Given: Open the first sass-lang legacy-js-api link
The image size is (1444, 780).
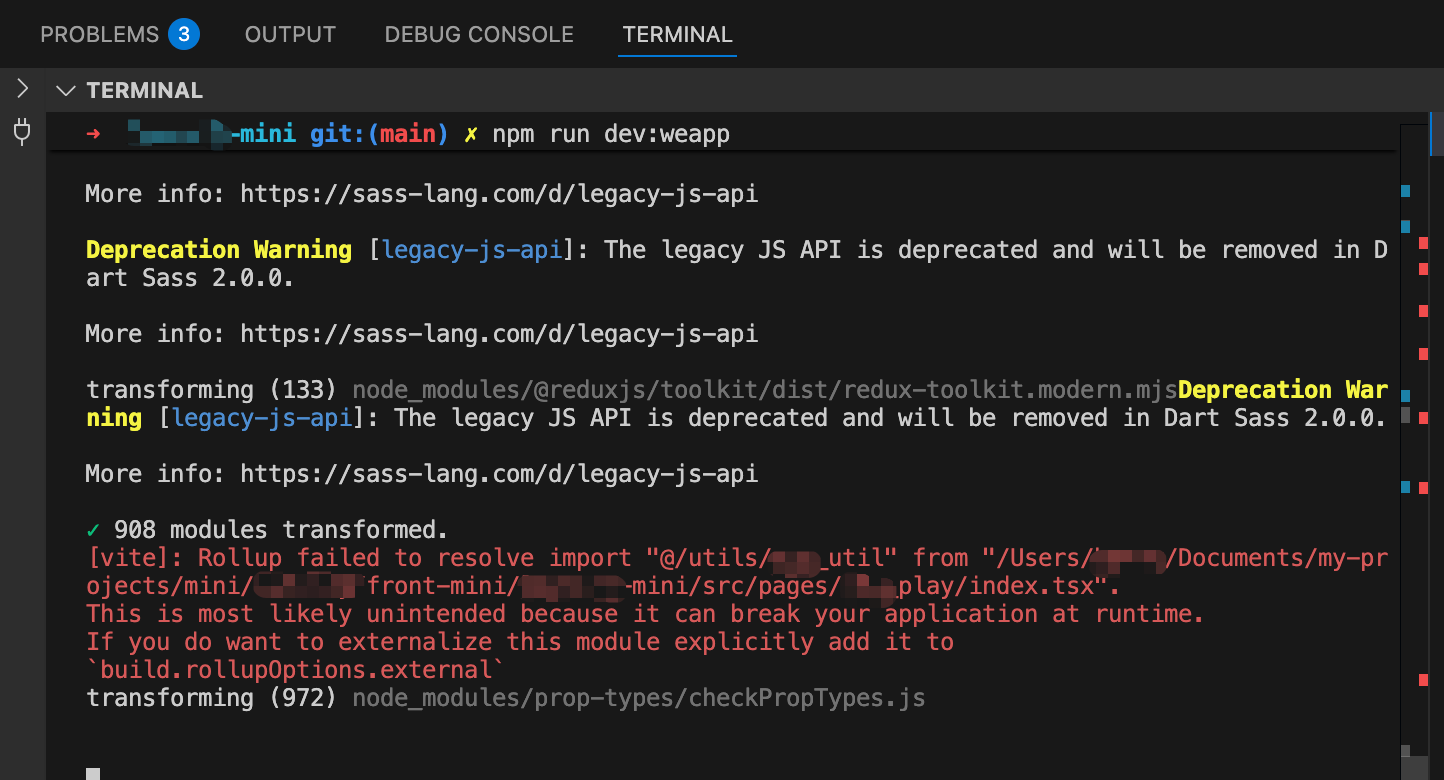Looking at the screenshot, I should coord(498,193).
